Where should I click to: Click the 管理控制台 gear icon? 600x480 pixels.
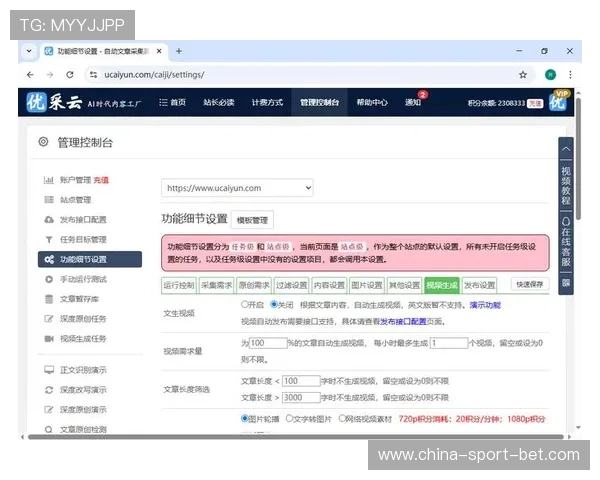[43, 142]
